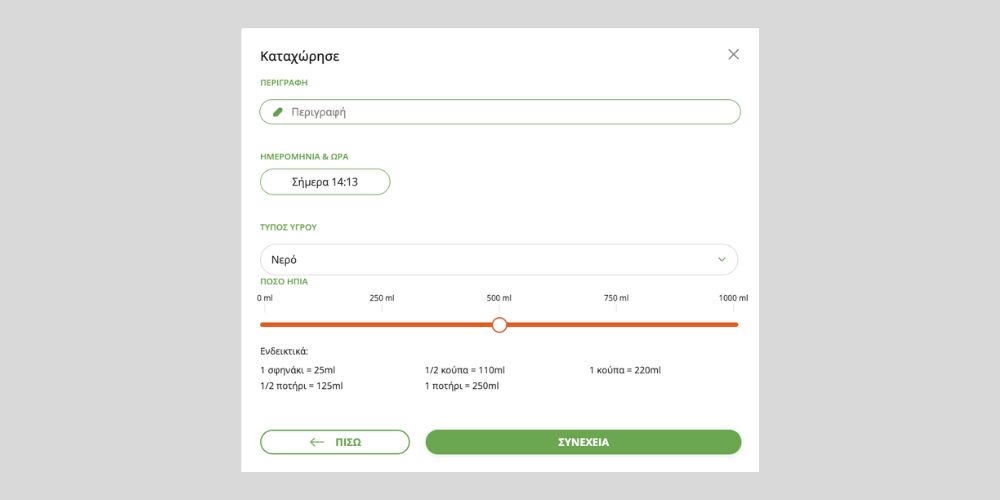
Task: Click the "1/2 ποτήρι = 125ml" hint
Action: tap(301, 386)
